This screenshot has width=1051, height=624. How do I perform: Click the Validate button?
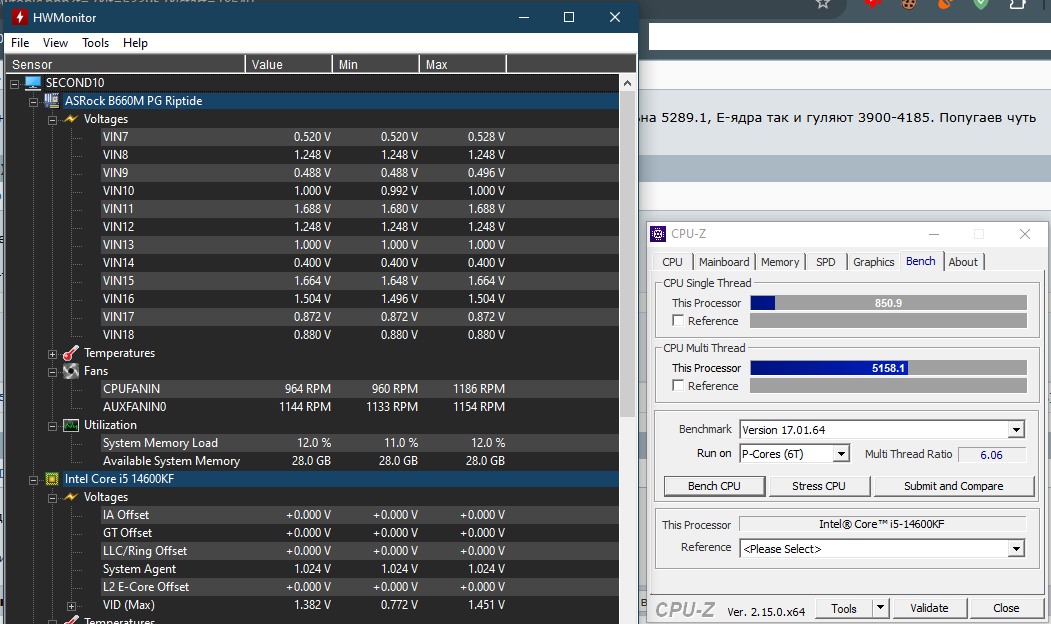pyautogui.click(x=929, y=608)
